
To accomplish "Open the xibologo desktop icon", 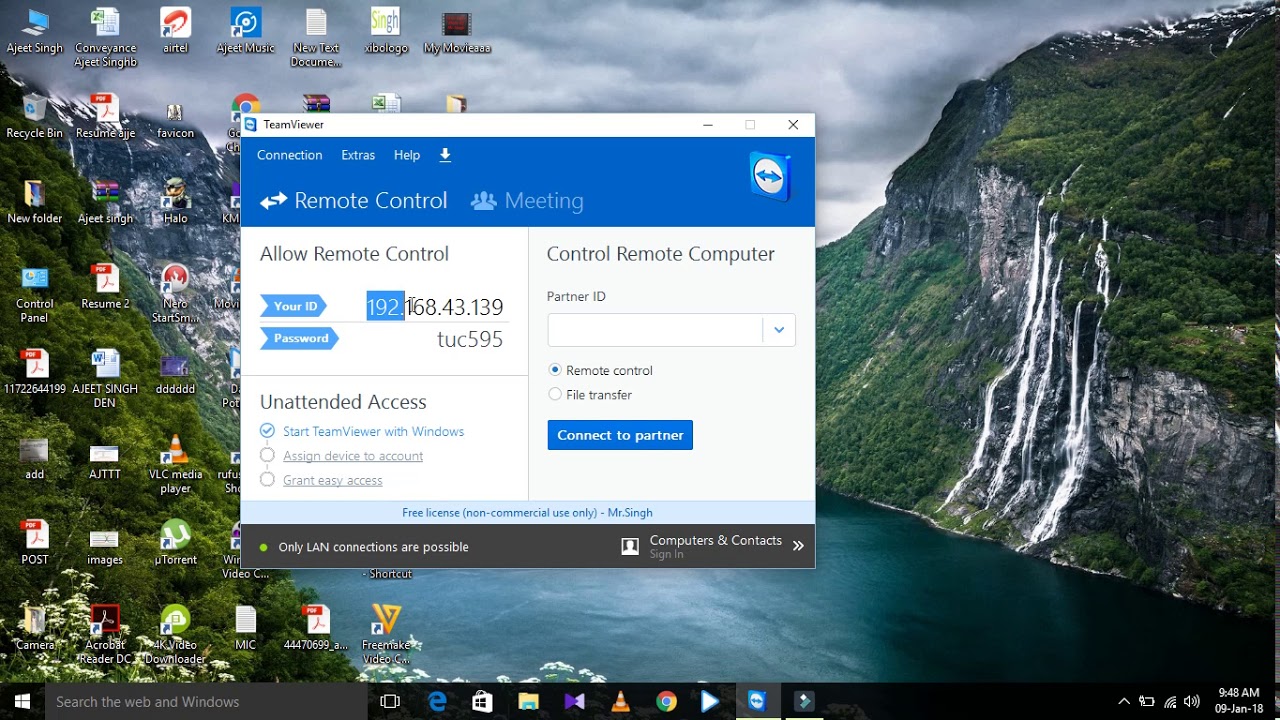I will [386, 32].
